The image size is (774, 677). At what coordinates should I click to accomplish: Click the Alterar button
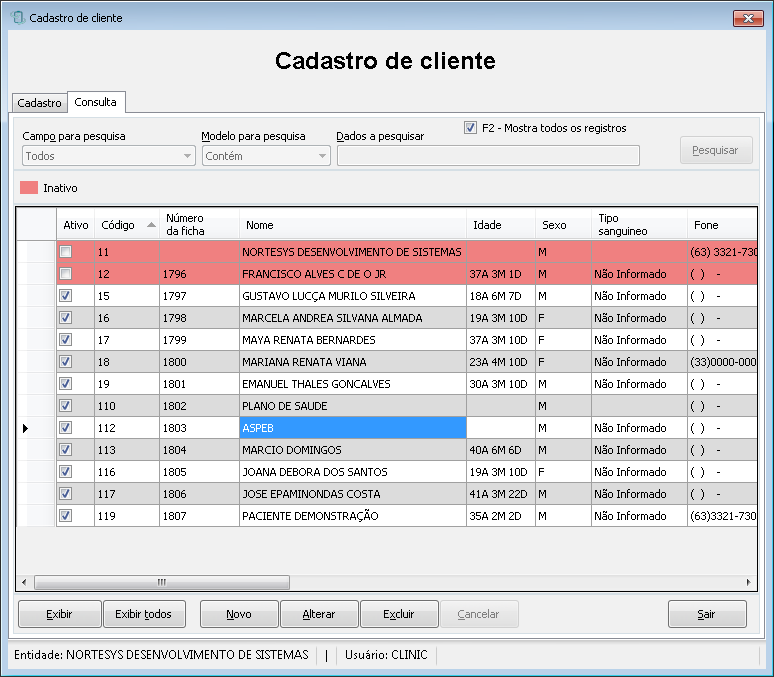319,614
